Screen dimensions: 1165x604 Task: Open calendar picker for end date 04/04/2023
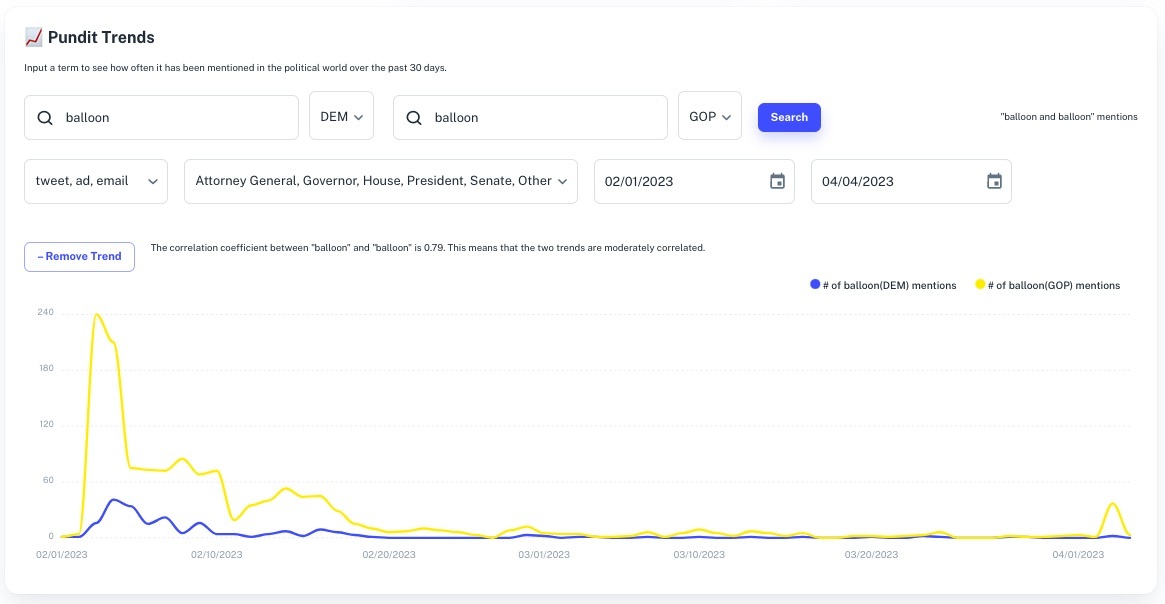(994, 181)
